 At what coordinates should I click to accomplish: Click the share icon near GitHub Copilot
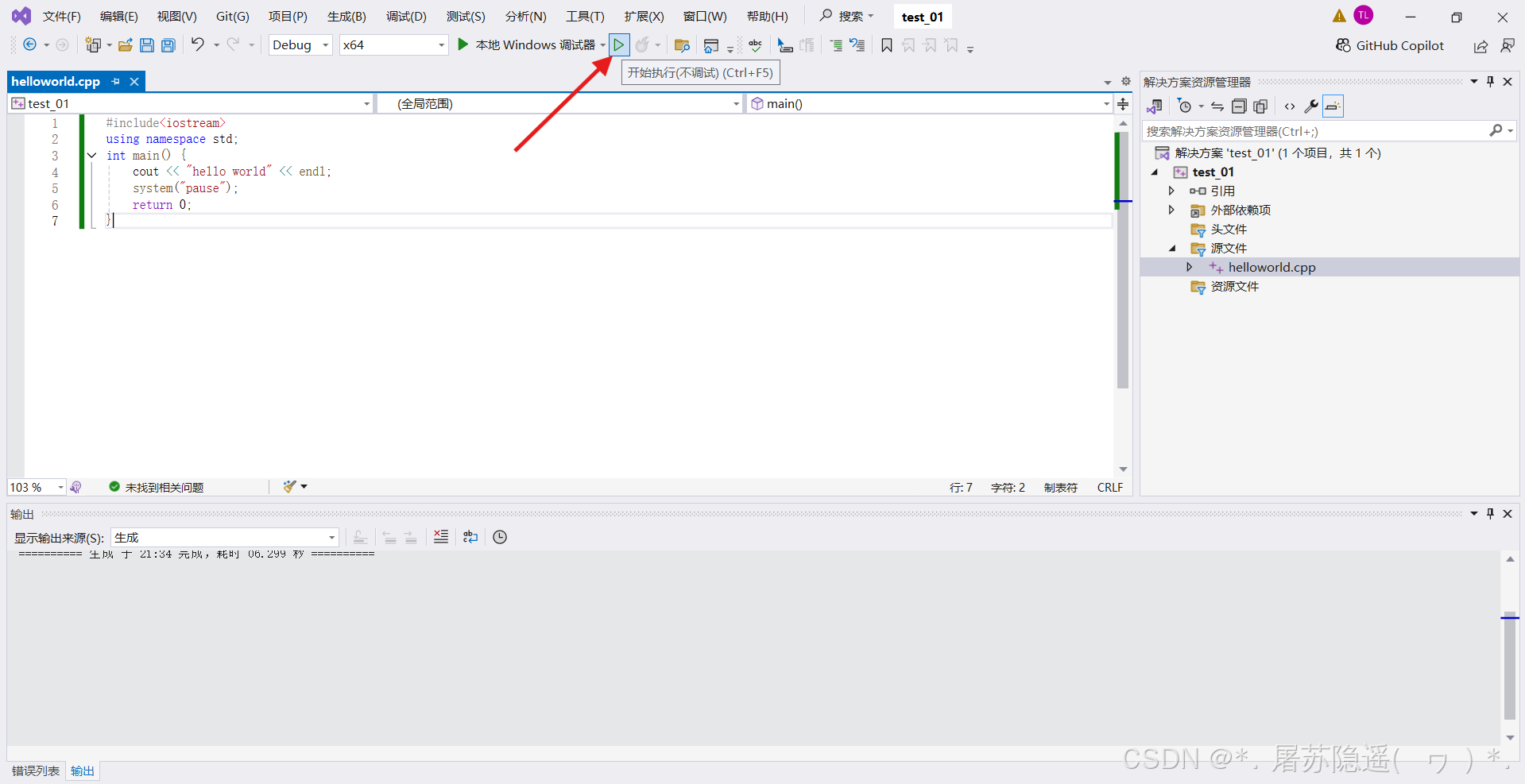tap(1480, 46)
